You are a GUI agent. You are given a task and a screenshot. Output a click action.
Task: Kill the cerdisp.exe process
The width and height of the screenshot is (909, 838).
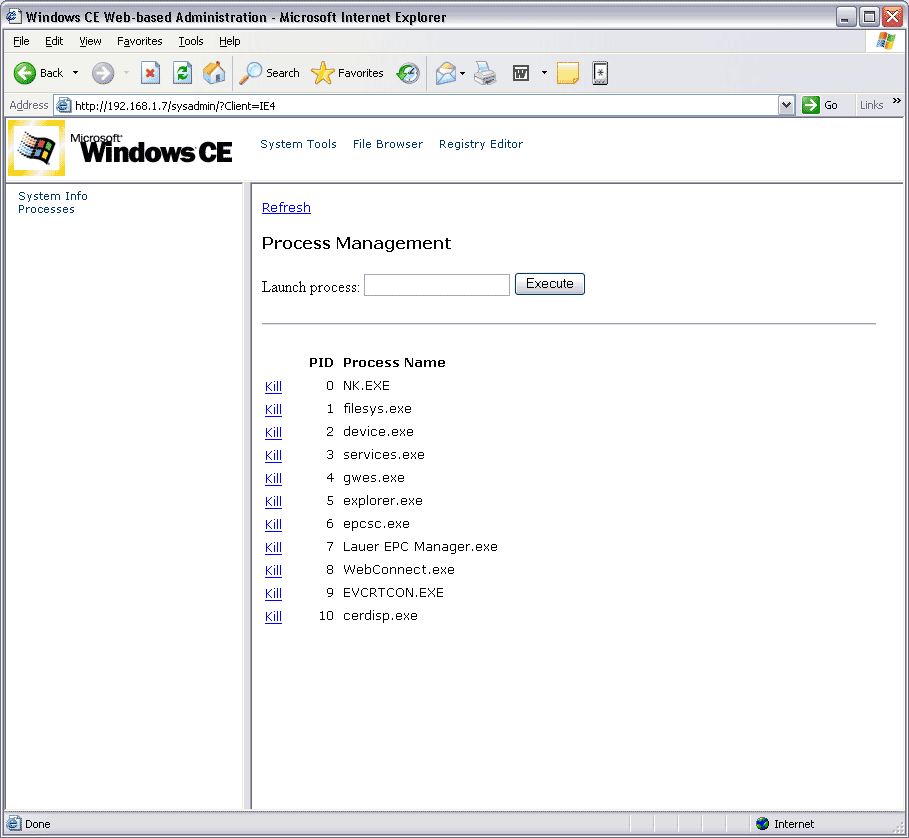273,617
